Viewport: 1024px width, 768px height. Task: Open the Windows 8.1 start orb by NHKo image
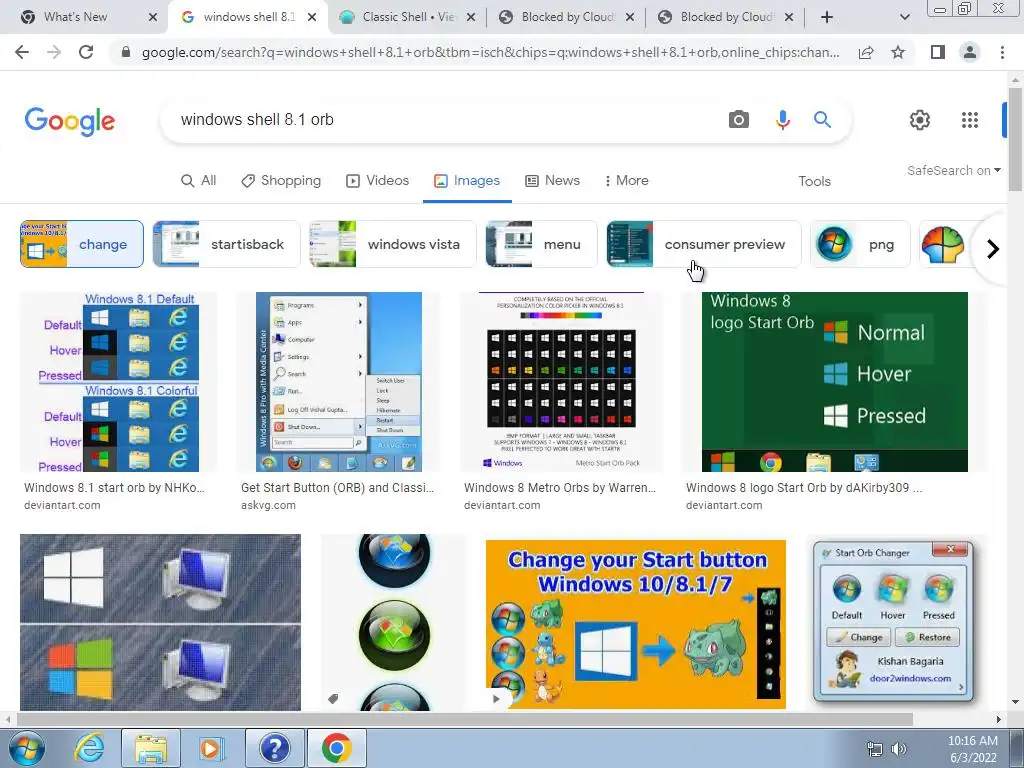pos(119,382)
